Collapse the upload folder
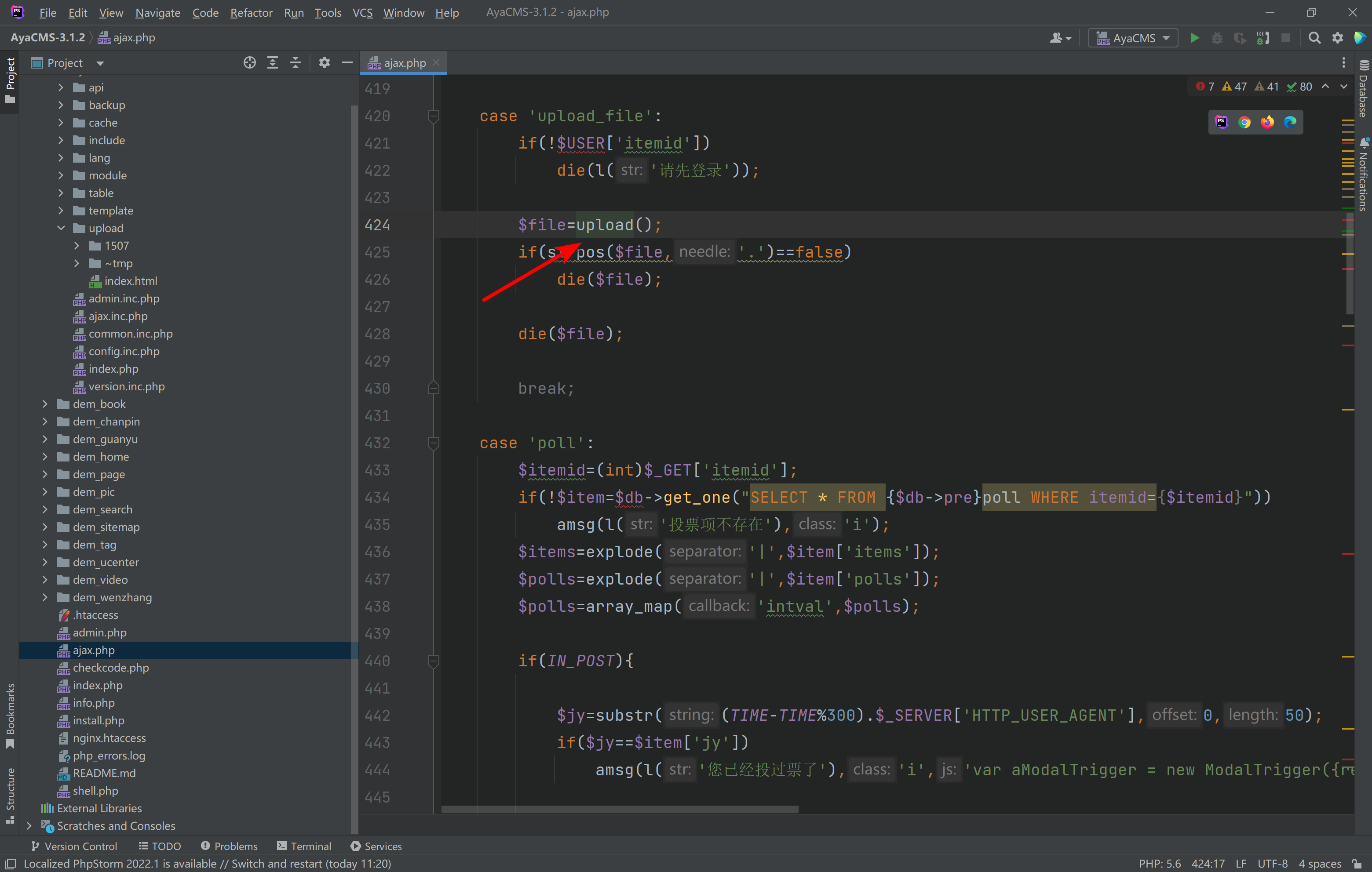This screenshot has width=1372, height=872. [61, 228]
